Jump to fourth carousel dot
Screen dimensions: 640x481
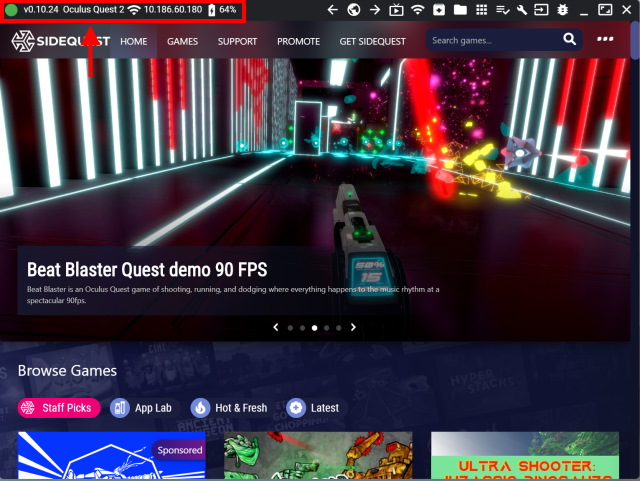click(327, 328)
